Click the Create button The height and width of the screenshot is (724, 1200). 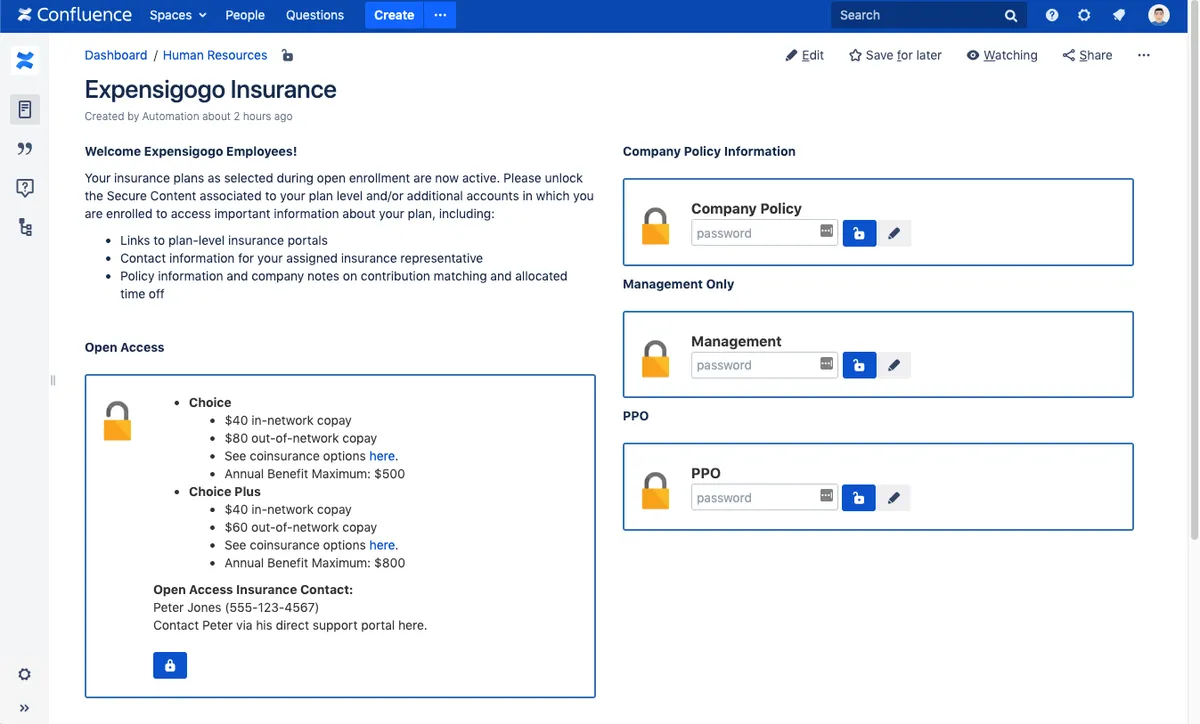coord(394,15)
